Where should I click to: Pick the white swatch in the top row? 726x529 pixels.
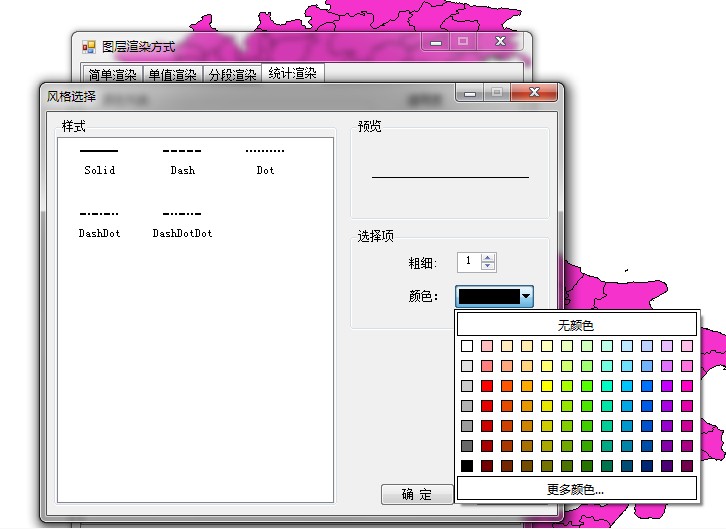pos(467,346)
